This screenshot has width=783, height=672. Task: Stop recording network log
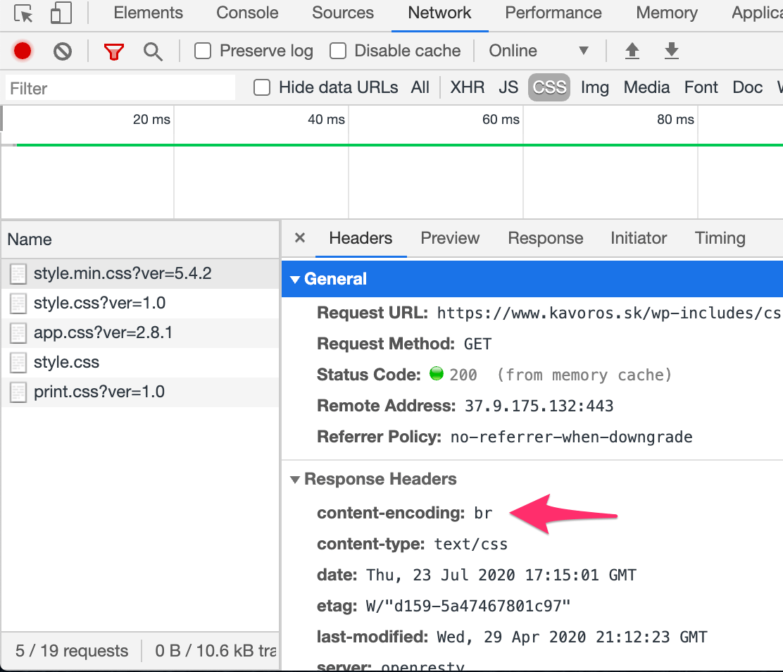click(22, 51)
